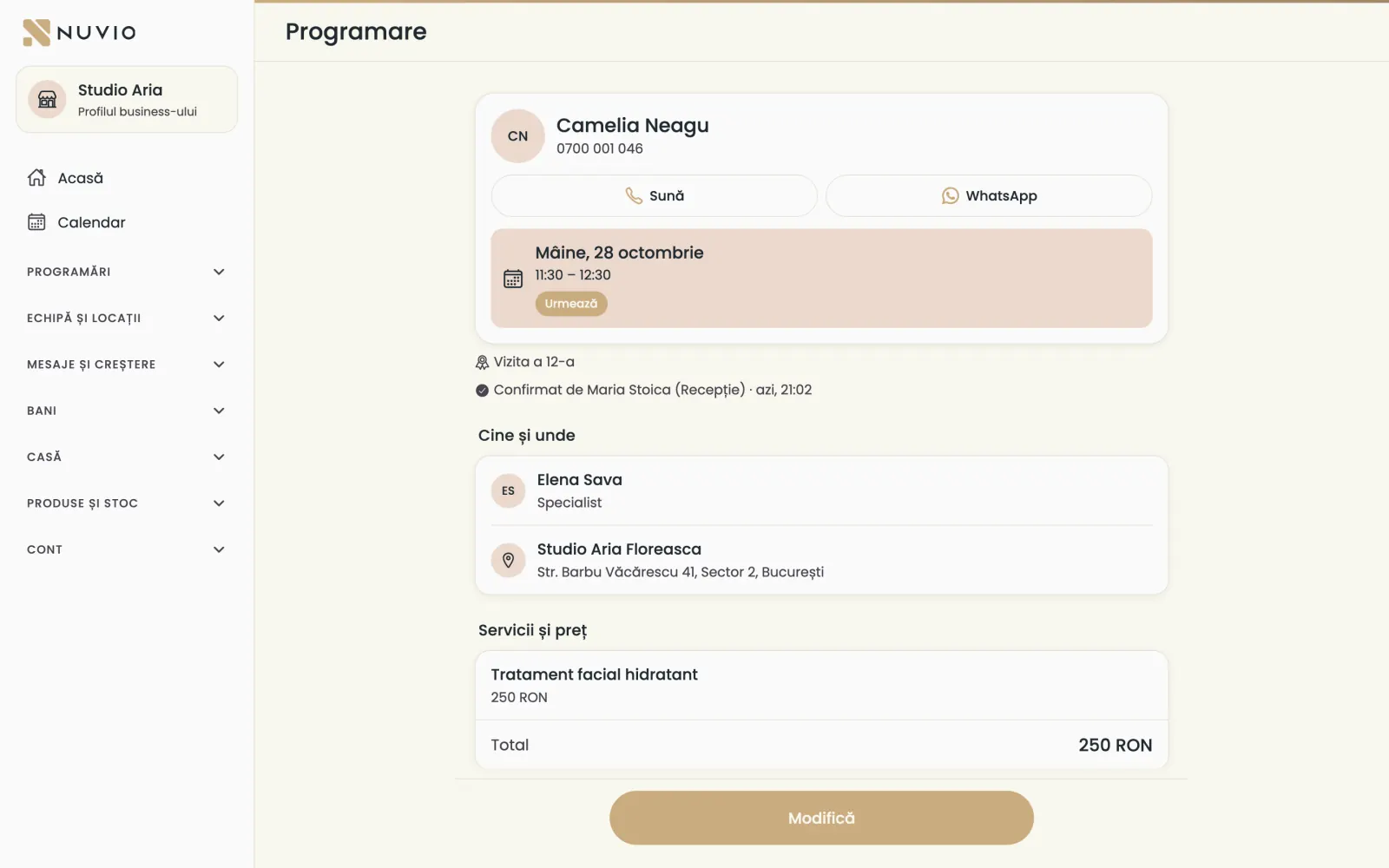Select specialist Elena Sava row

[821, 490]
